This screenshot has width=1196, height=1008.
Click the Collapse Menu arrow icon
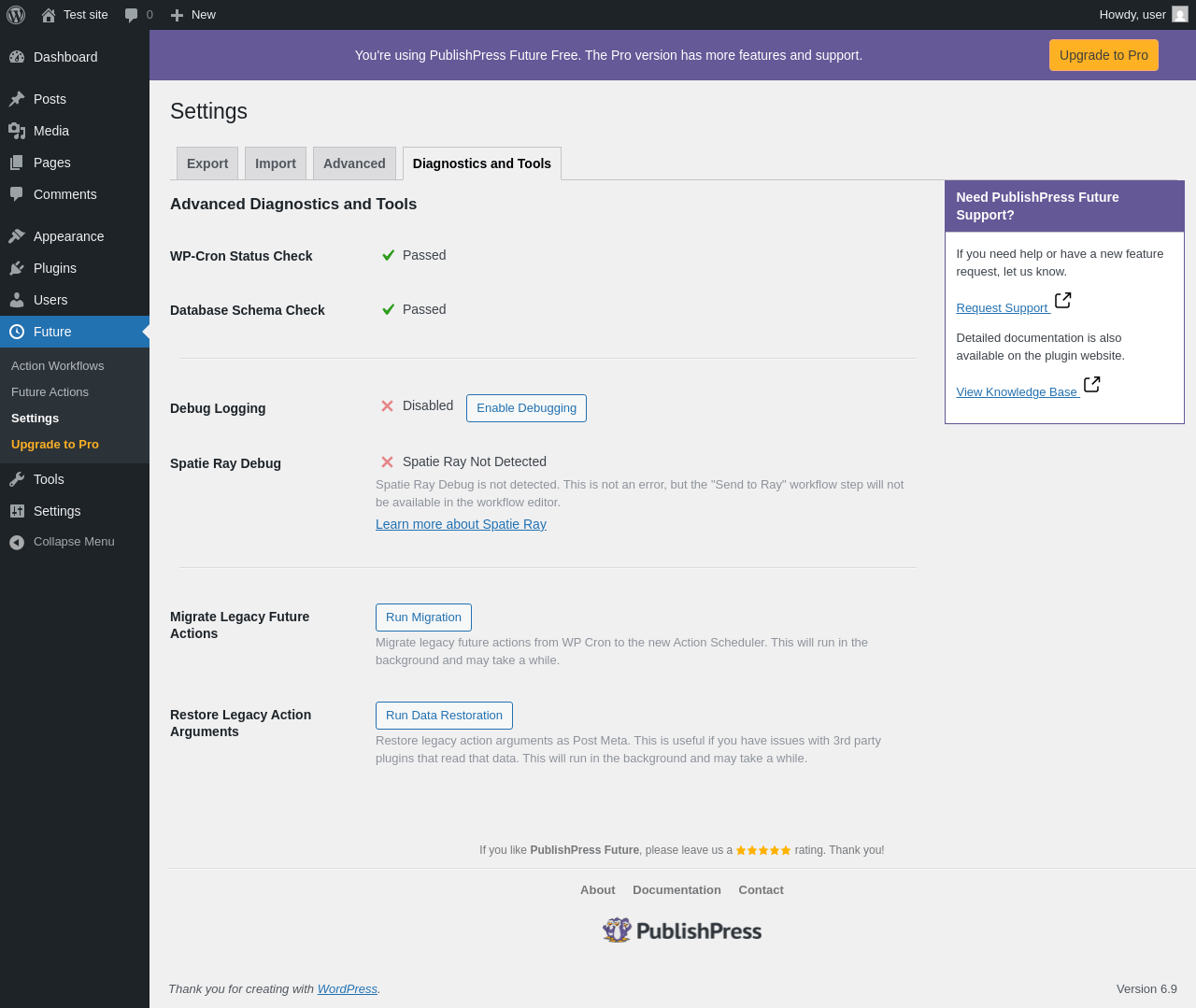[x=17, y=542]
